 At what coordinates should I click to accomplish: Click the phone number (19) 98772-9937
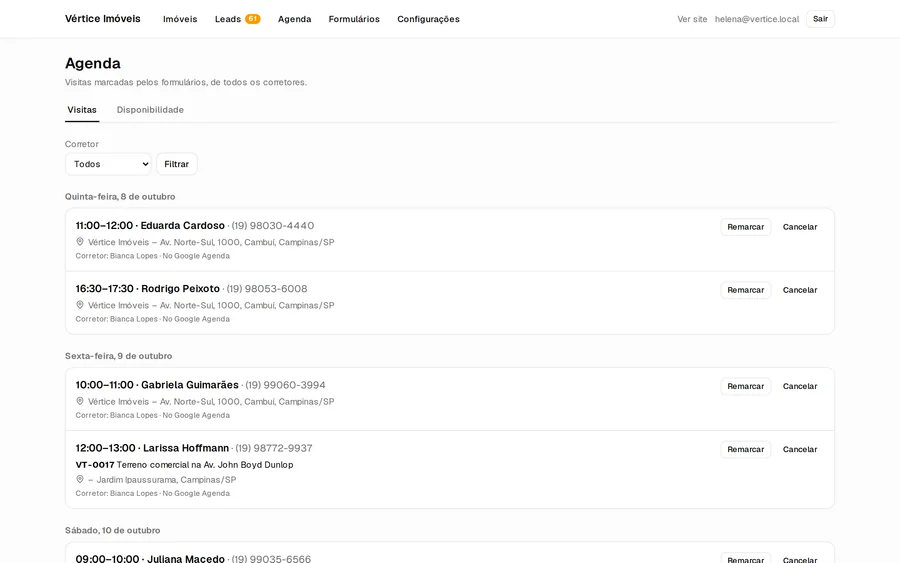pos(274,448)
